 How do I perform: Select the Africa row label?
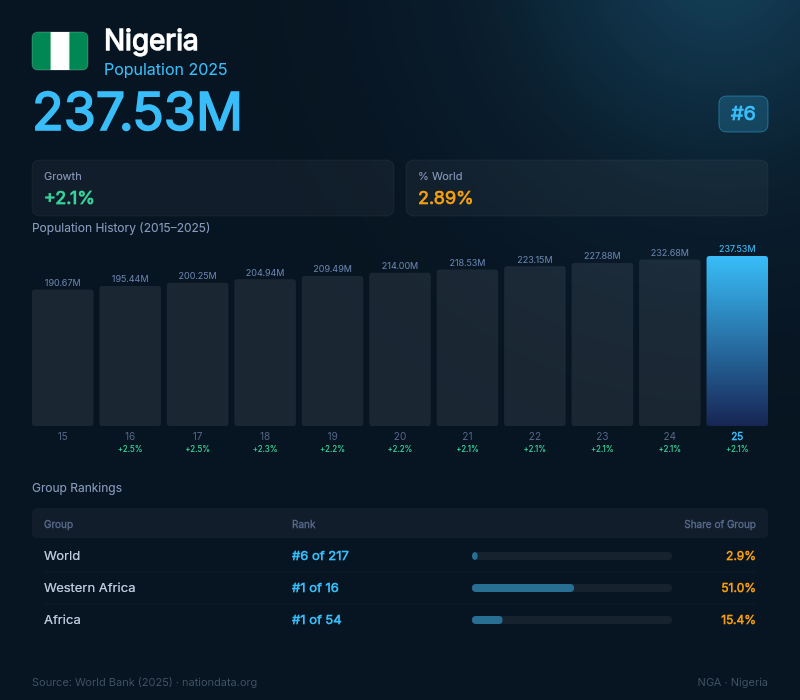pyautogui.click(x=62, y=619)
